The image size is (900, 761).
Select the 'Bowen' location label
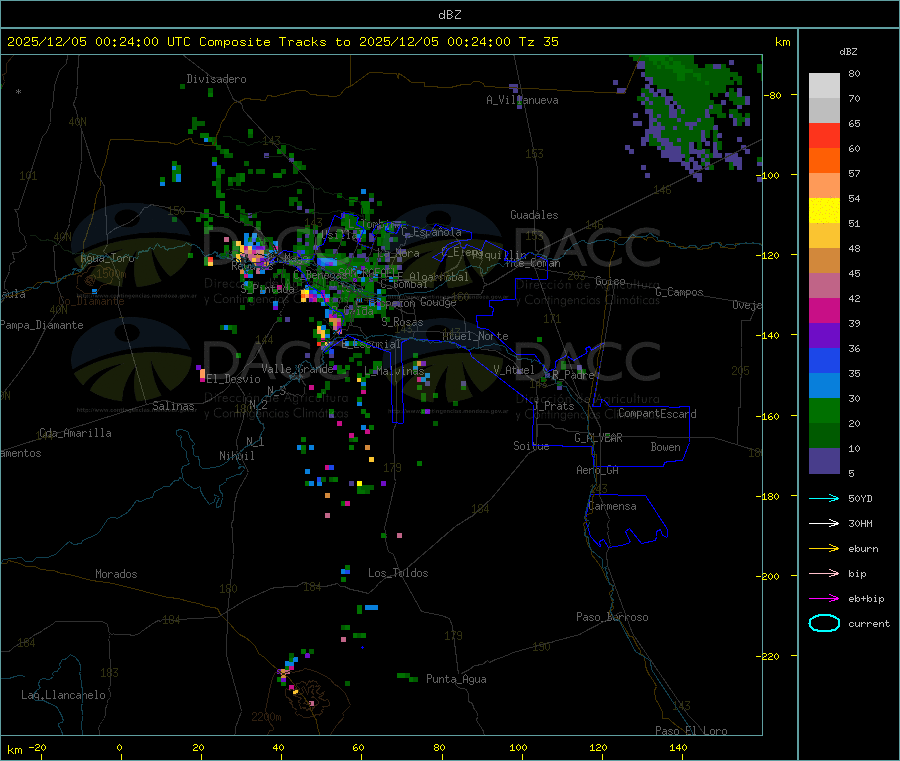(x=665, y=447)
